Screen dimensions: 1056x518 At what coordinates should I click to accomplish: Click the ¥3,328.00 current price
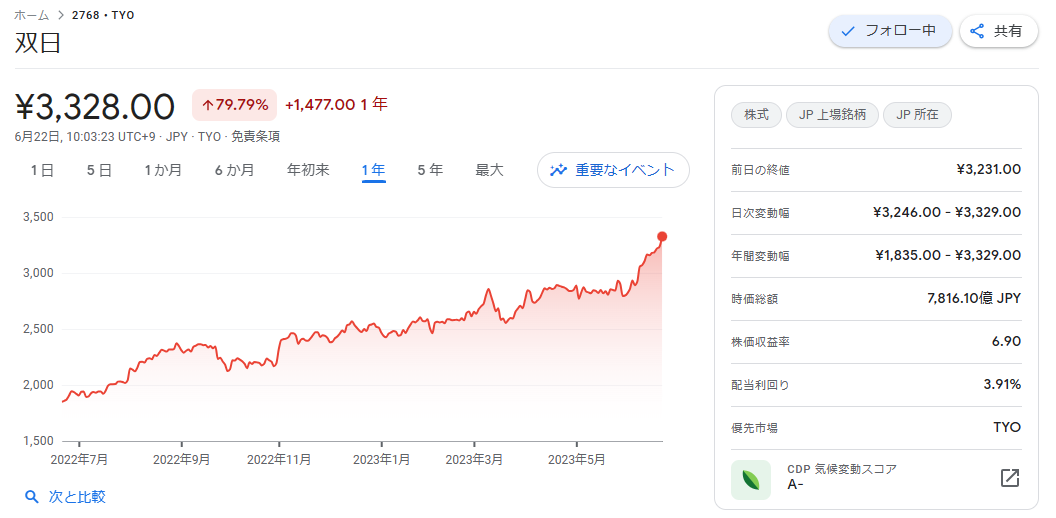point(95,106)
